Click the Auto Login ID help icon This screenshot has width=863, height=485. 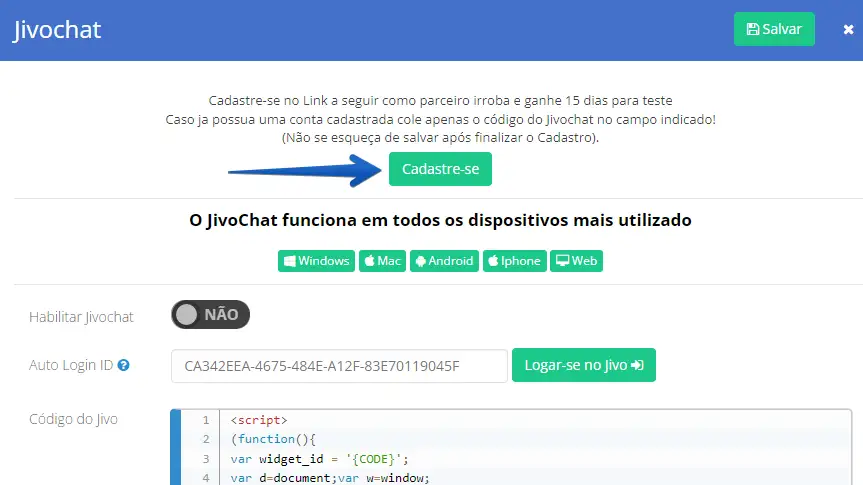[x=124, y=365]
